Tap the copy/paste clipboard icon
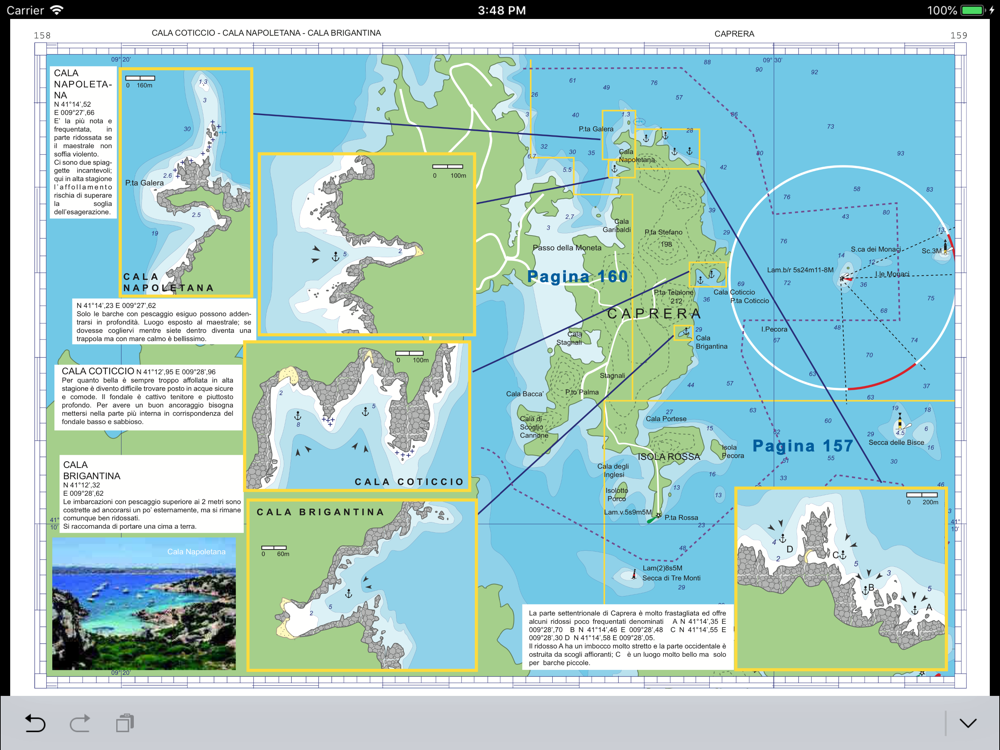 (x=125, y=723)
